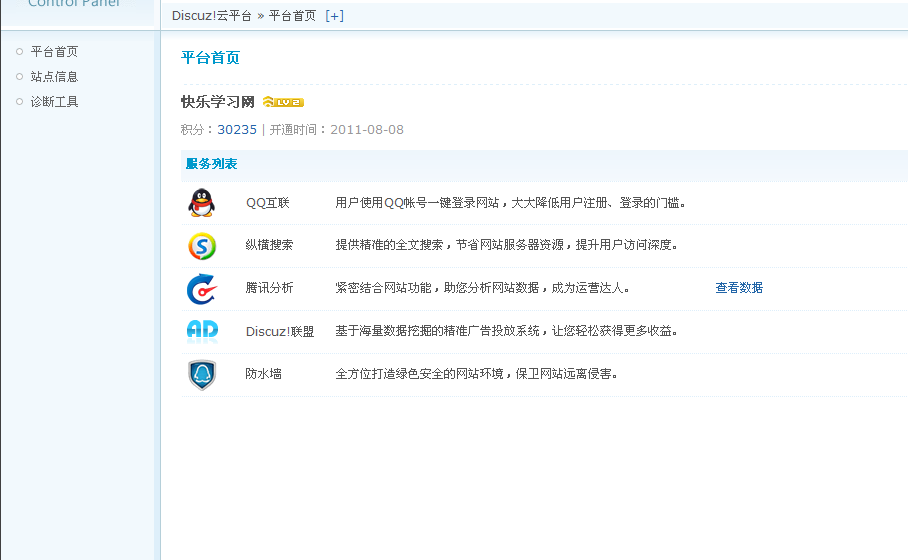This screenshot has height=560, width=908.
Task: Open 站点信息 in the sidebar
Action: click(x=54, y=76)
